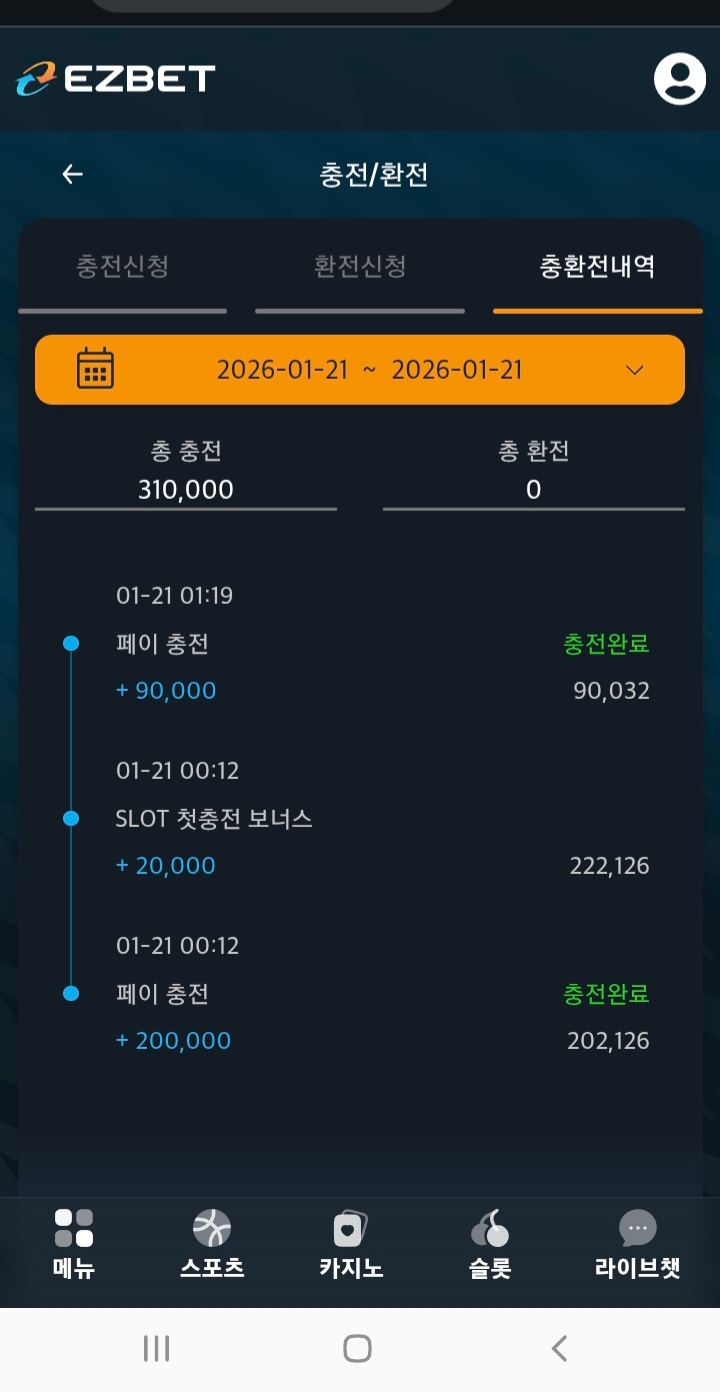Image resolution: width=720 pixels, height=1392 pixels.
Task: Select the 충환전내역 tab
Action: click(597, 267)
